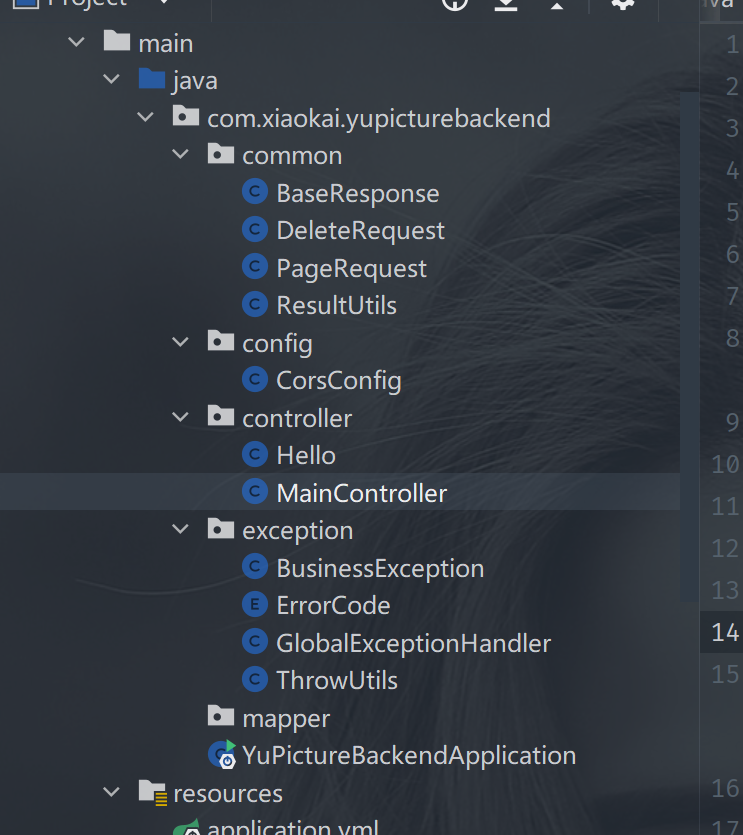
Task: Click the exception package folder icon
Action: point(221,530)
